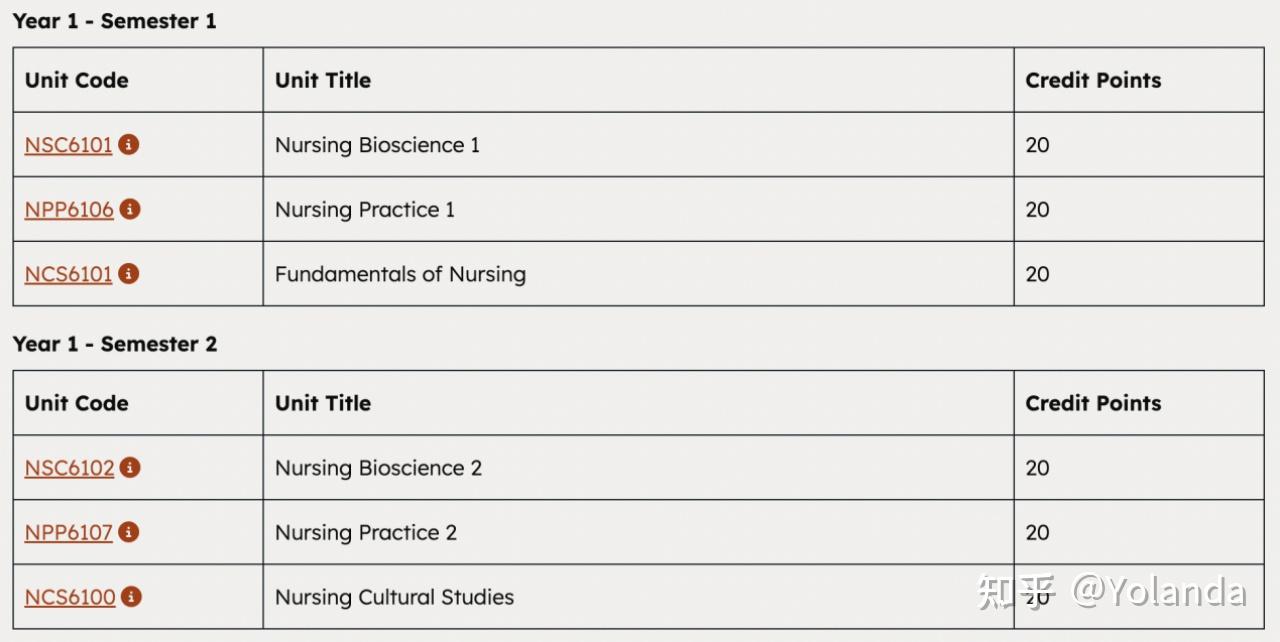The image size is (1280, 642).
Task: Click the Year 1 - Semester 1 heading
Action: 115,21
